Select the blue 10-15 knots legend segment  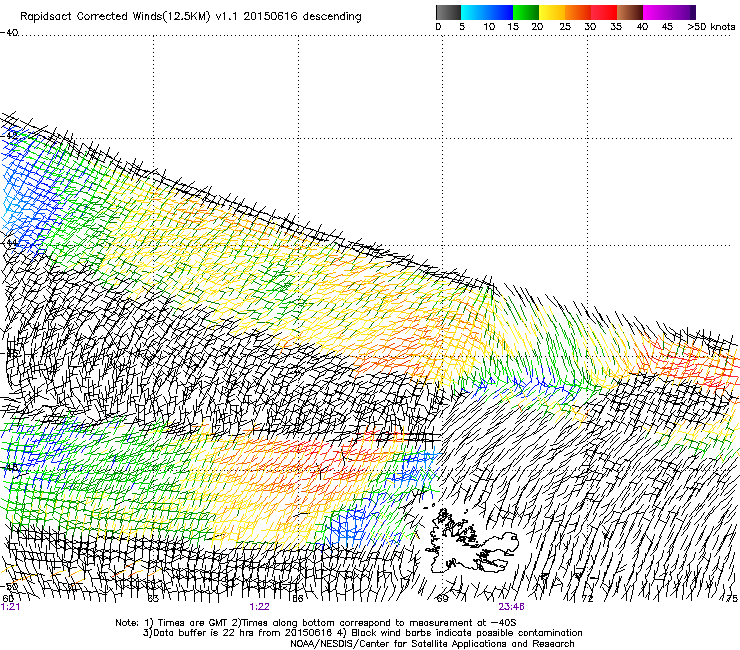click(500, 12)
